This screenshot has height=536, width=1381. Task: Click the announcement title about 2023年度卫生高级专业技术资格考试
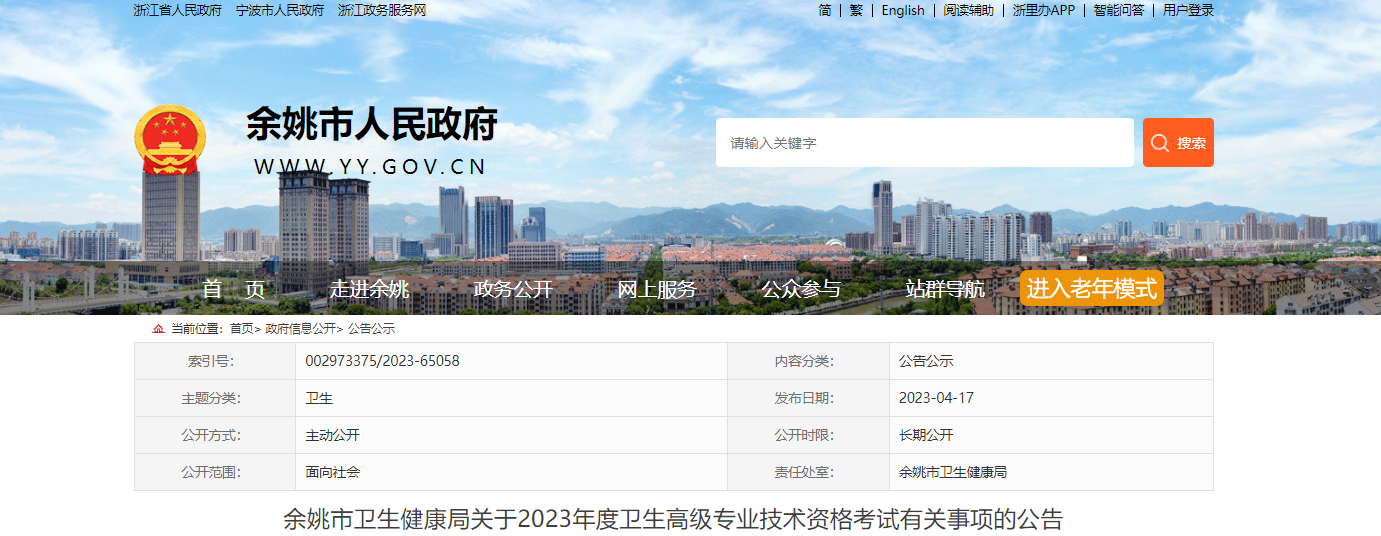pyautogui.click(x=673, y=519)
